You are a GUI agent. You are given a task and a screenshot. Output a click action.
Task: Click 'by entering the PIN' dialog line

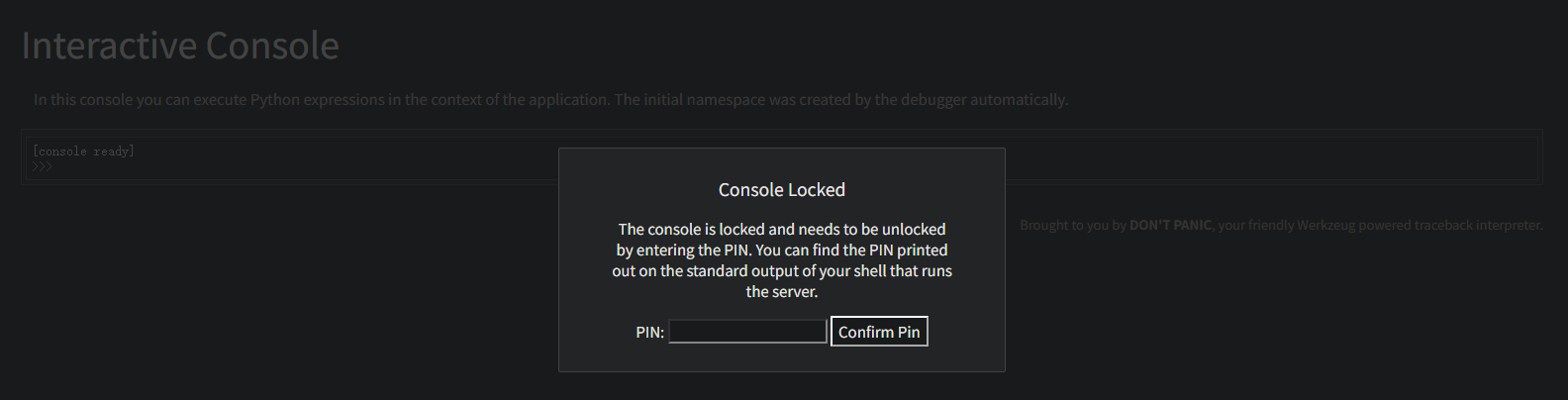(683, 250)
